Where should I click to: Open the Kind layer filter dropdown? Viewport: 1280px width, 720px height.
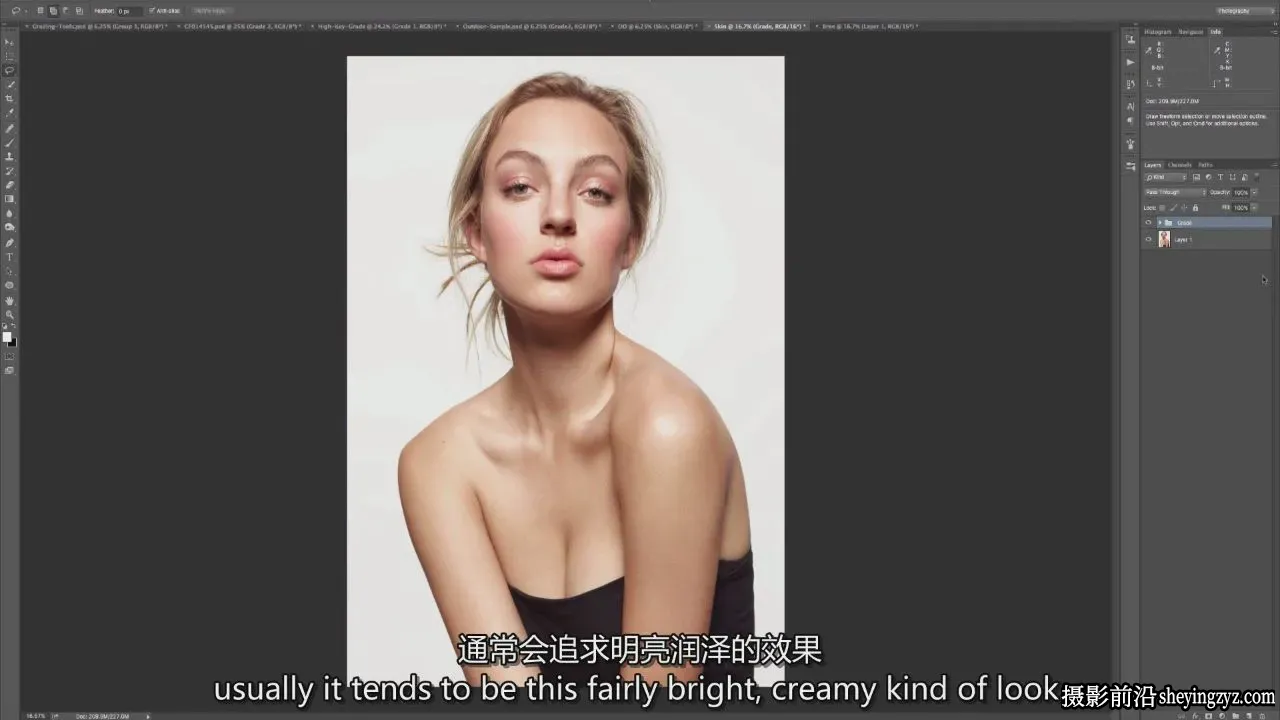tap(1166, 177)
